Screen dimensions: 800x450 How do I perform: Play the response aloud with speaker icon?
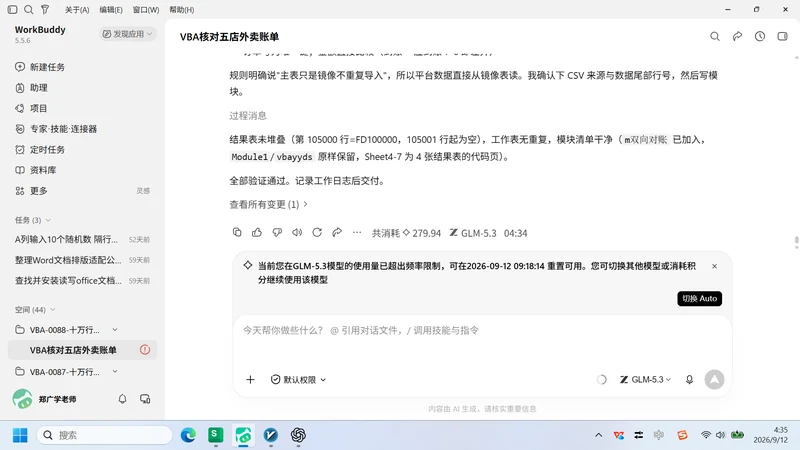pyautogui.click(x=297, y=233)
